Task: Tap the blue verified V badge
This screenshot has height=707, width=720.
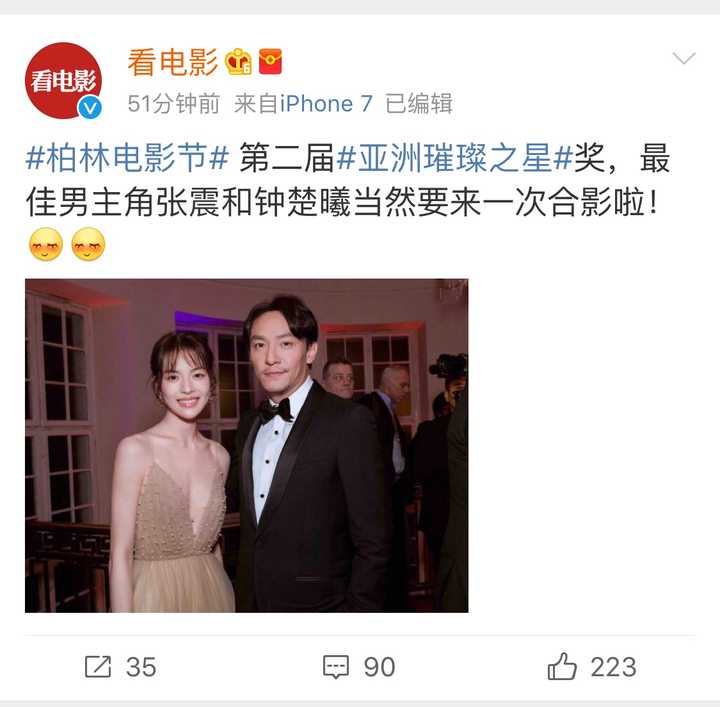Action: tap(90, 108)
